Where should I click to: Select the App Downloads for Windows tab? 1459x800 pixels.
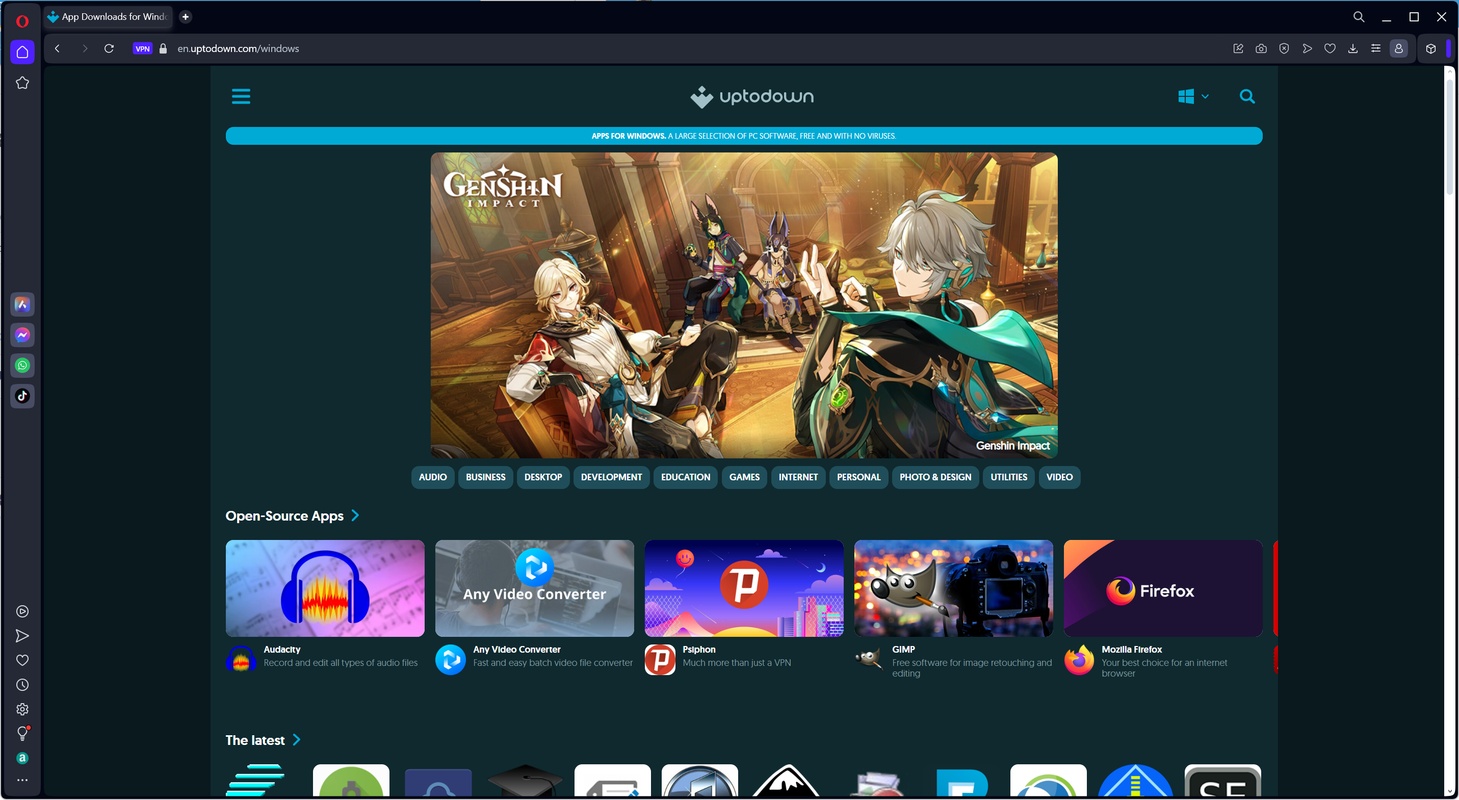pos(109,17)
